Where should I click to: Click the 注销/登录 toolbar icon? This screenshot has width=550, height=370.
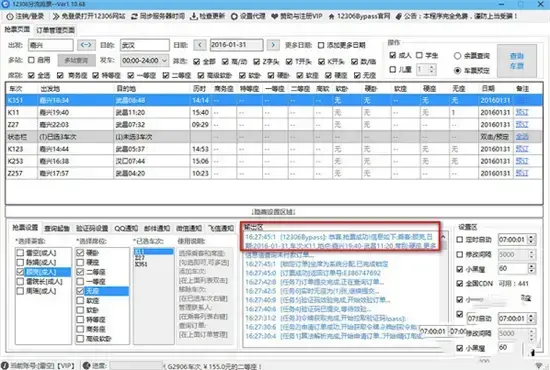(25, 16)
